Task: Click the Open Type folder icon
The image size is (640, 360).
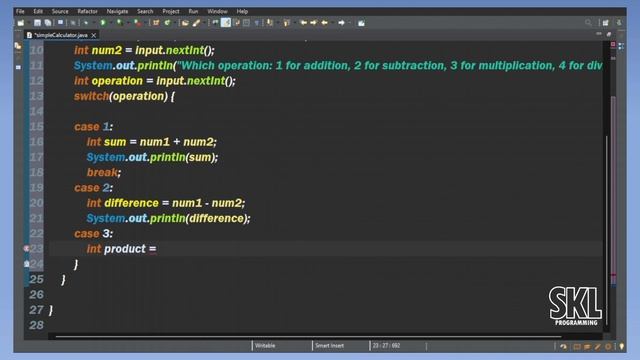Action: [x=185, y=23]
